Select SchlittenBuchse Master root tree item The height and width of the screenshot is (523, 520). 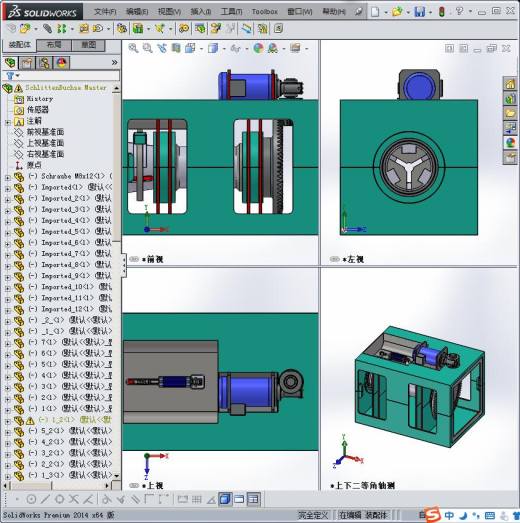pyautogui.click(x=66, y=88)
